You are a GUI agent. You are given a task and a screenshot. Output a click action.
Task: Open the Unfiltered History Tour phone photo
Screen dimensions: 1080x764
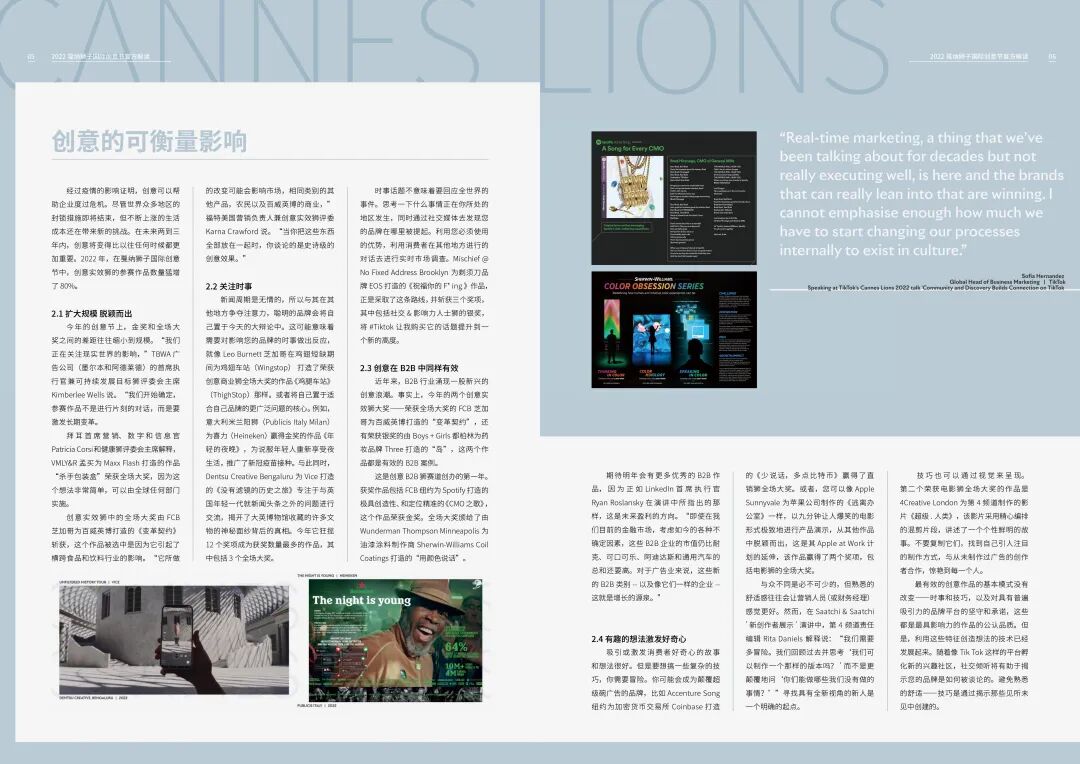point(174,640)
